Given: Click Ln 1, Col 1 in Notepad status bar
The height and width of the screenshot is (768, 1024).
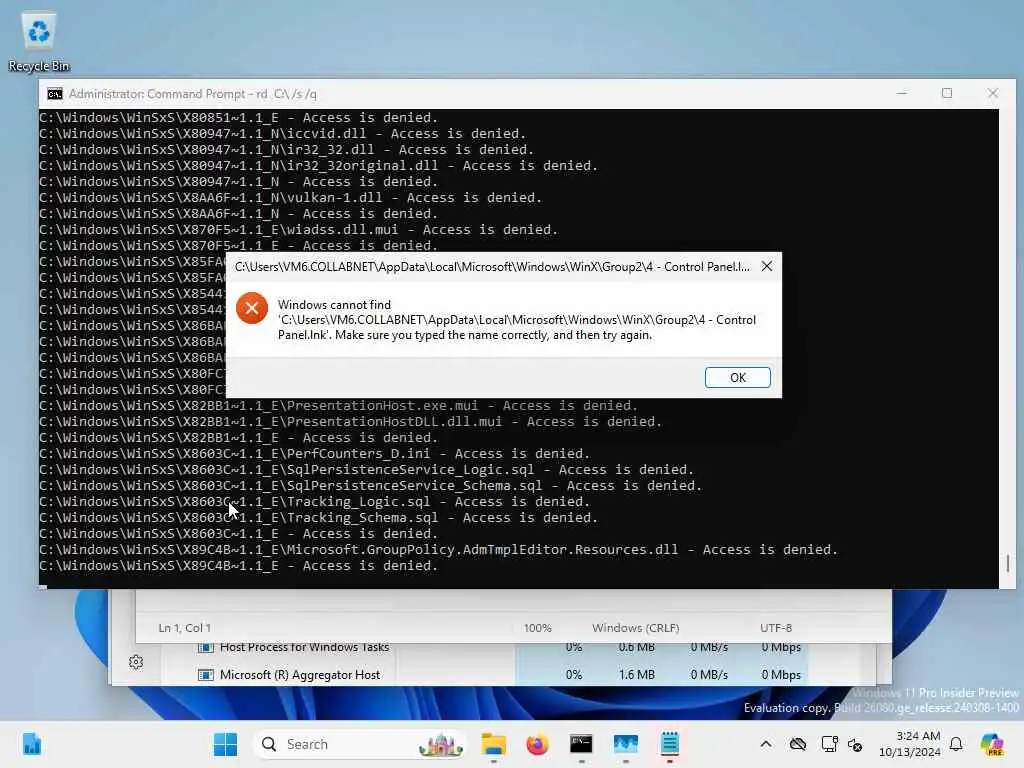Looking at the screenshot, I should click(185, 628).
